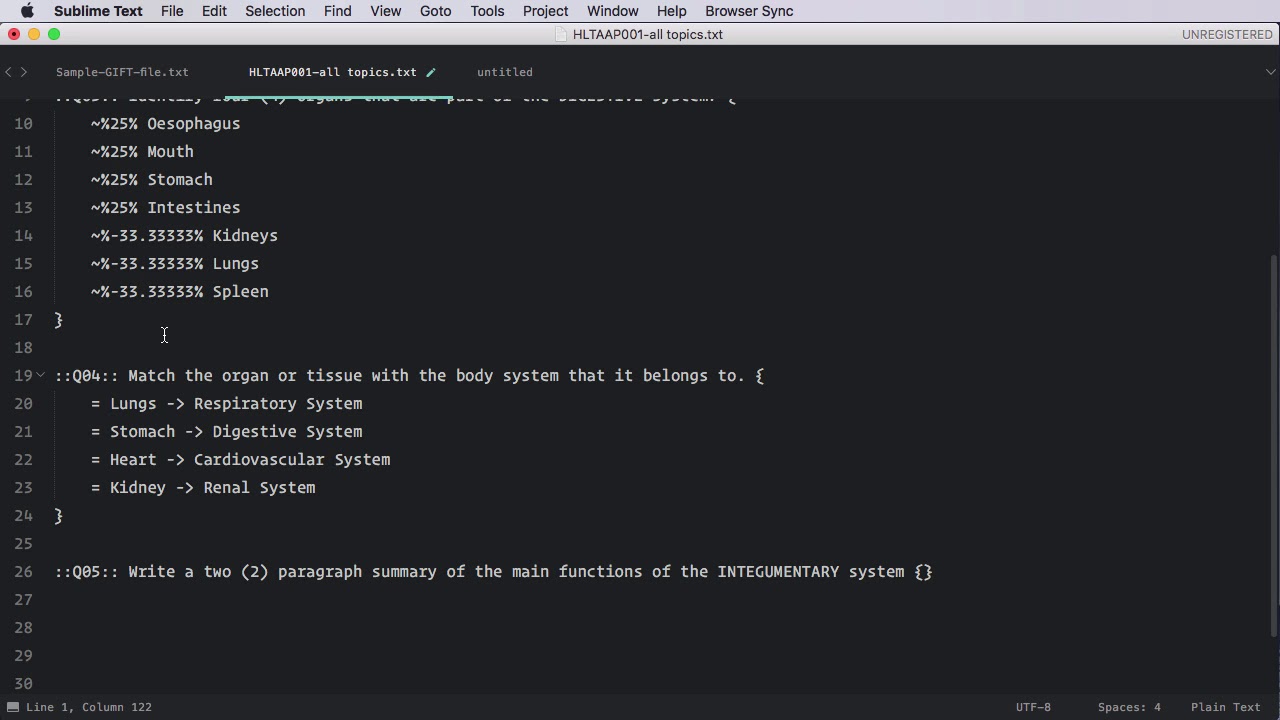Click the ~%25% weight before Oesophagus
1280x720 pixels.
pos(114,124)
